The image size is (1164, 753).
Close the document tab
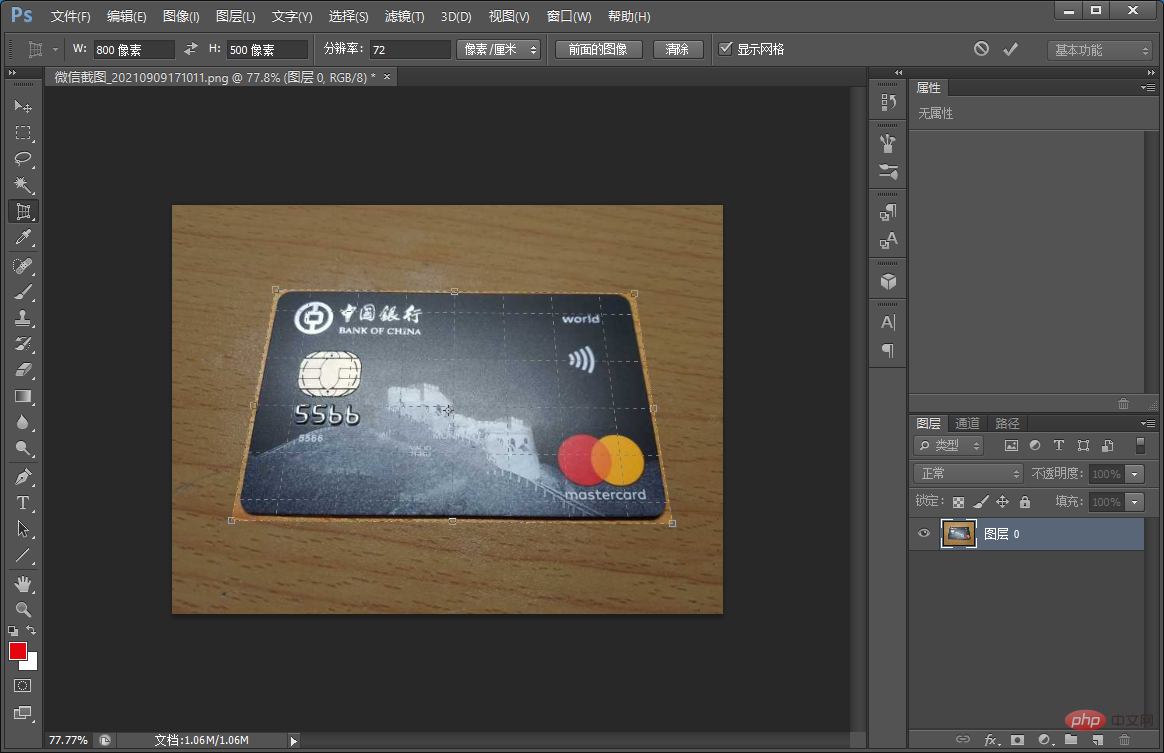[387, 76]
